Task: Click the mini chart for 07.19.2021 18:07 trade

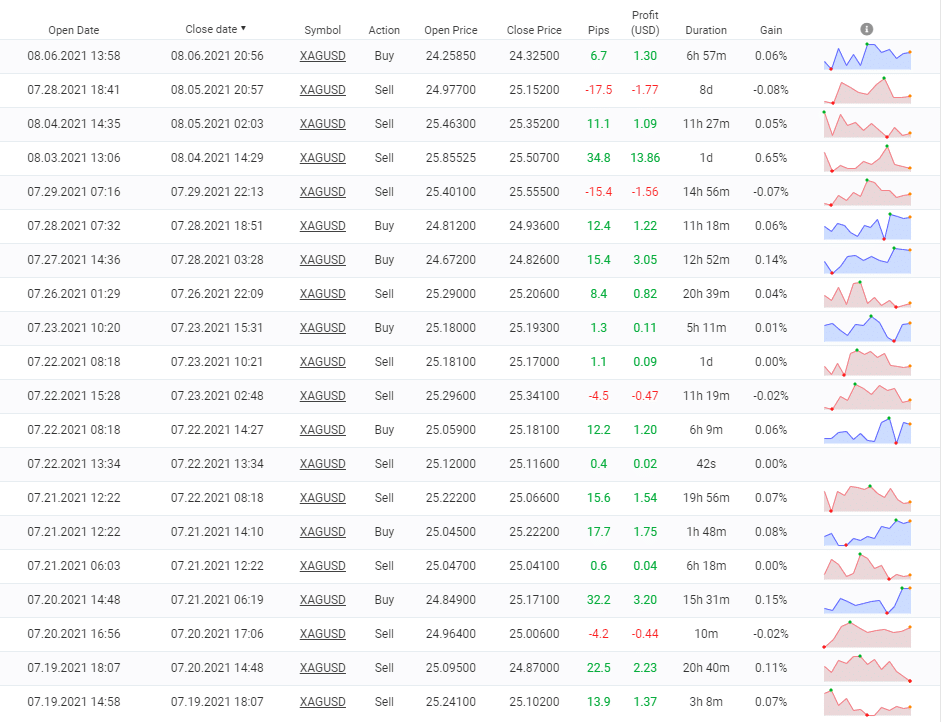Action: point(867,669)
